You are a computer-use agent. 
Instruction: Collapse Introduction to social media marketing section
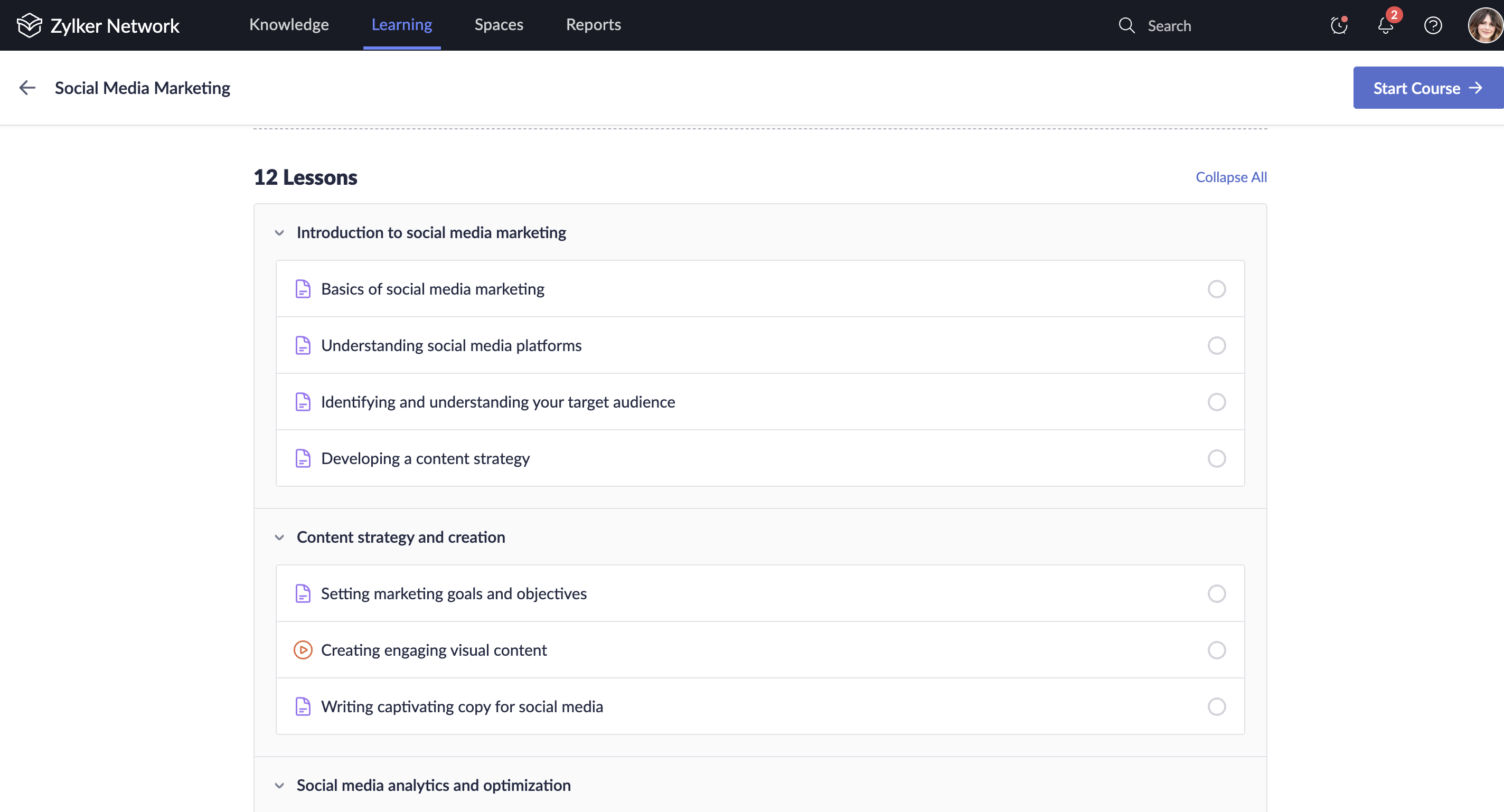coord(280,233)
